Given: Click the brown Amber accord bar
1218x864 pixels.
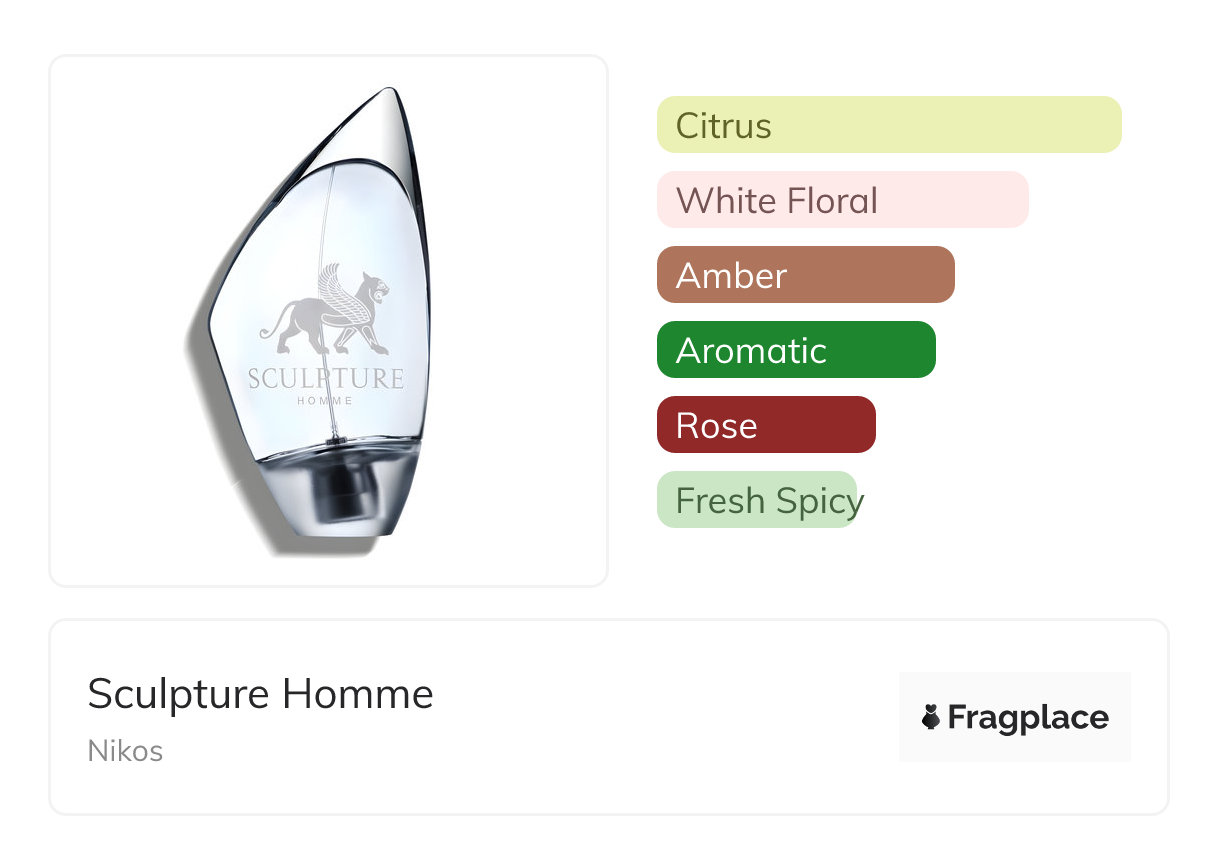Looking at the screenshot, I should coord(805,275).
